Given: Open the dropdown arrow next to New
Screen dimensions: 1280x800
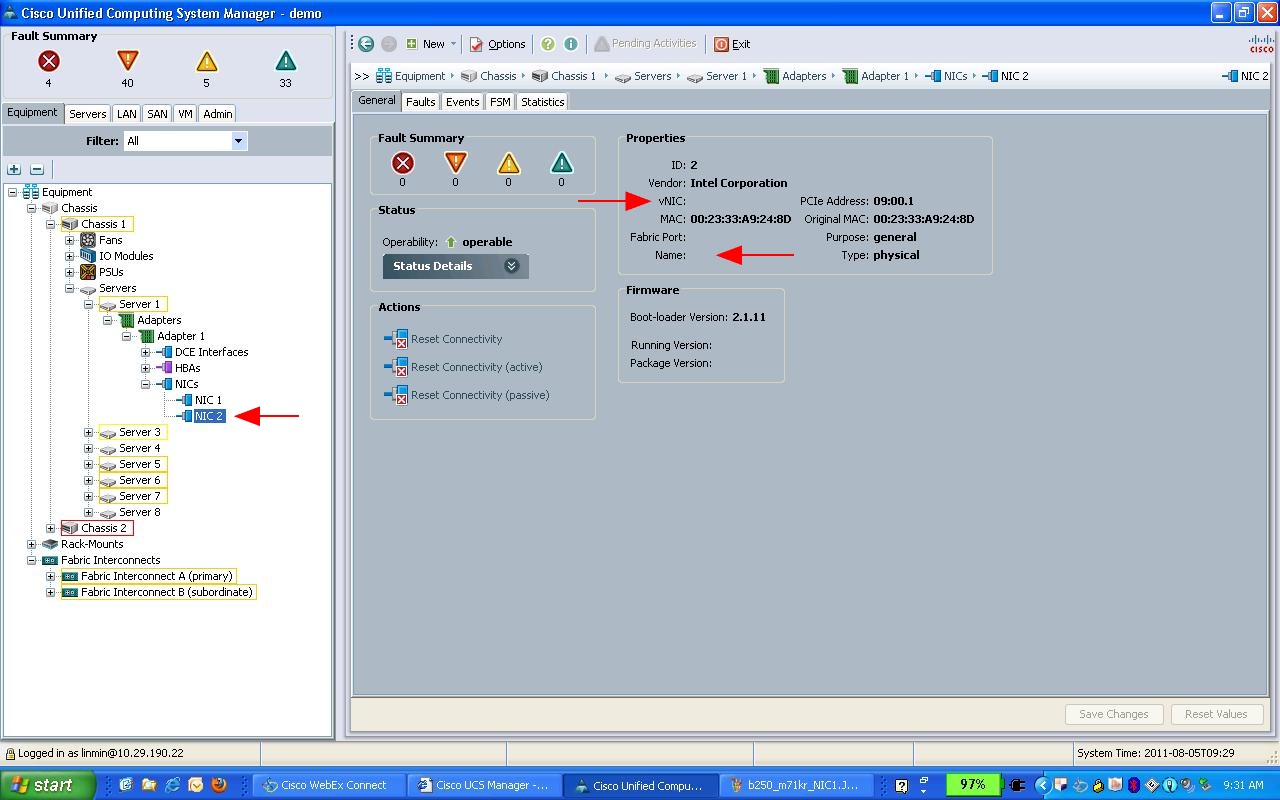Looking at the screenshot, I should [453, 44].
